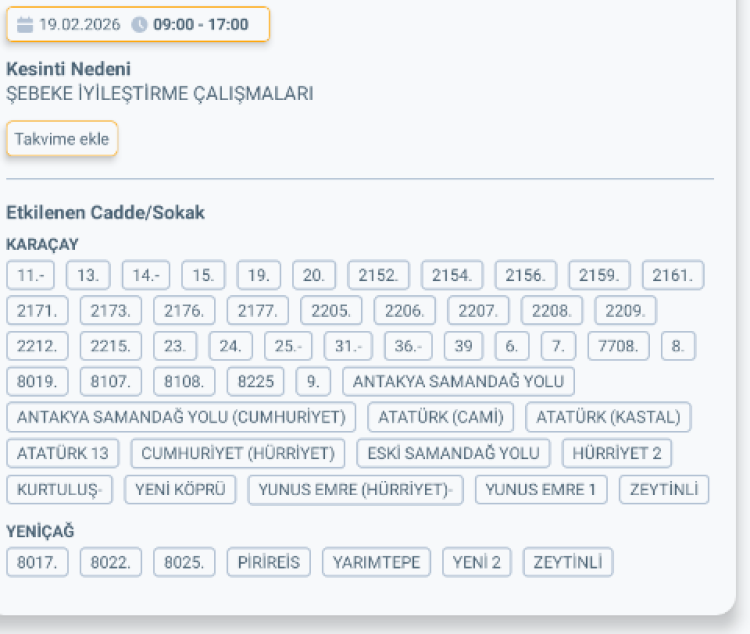
Task: Select the ANTAKYA SAMANDAĞ YOLU (CUMHURİYET) tag
Action: pyautogui.click(x=181, y=417)
